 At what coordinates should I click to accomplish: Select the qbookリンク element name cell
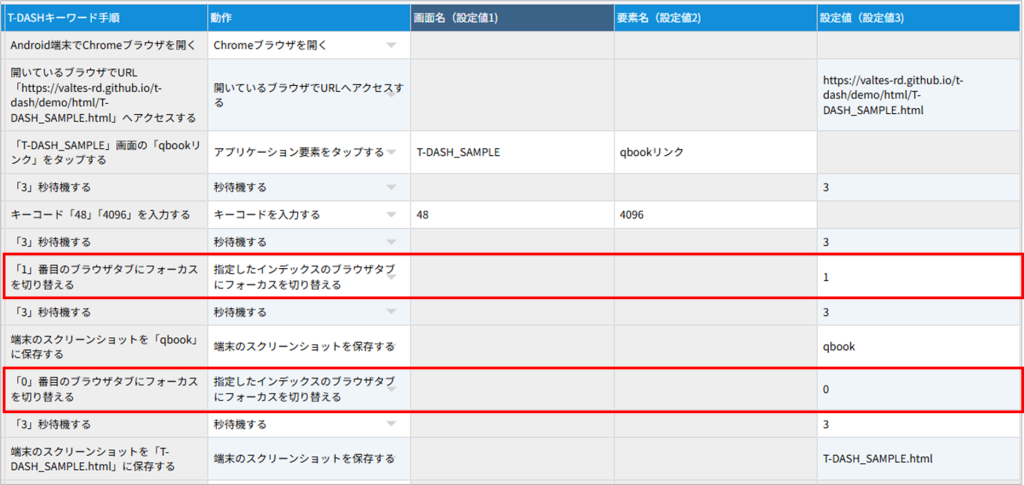click(715, 153)
